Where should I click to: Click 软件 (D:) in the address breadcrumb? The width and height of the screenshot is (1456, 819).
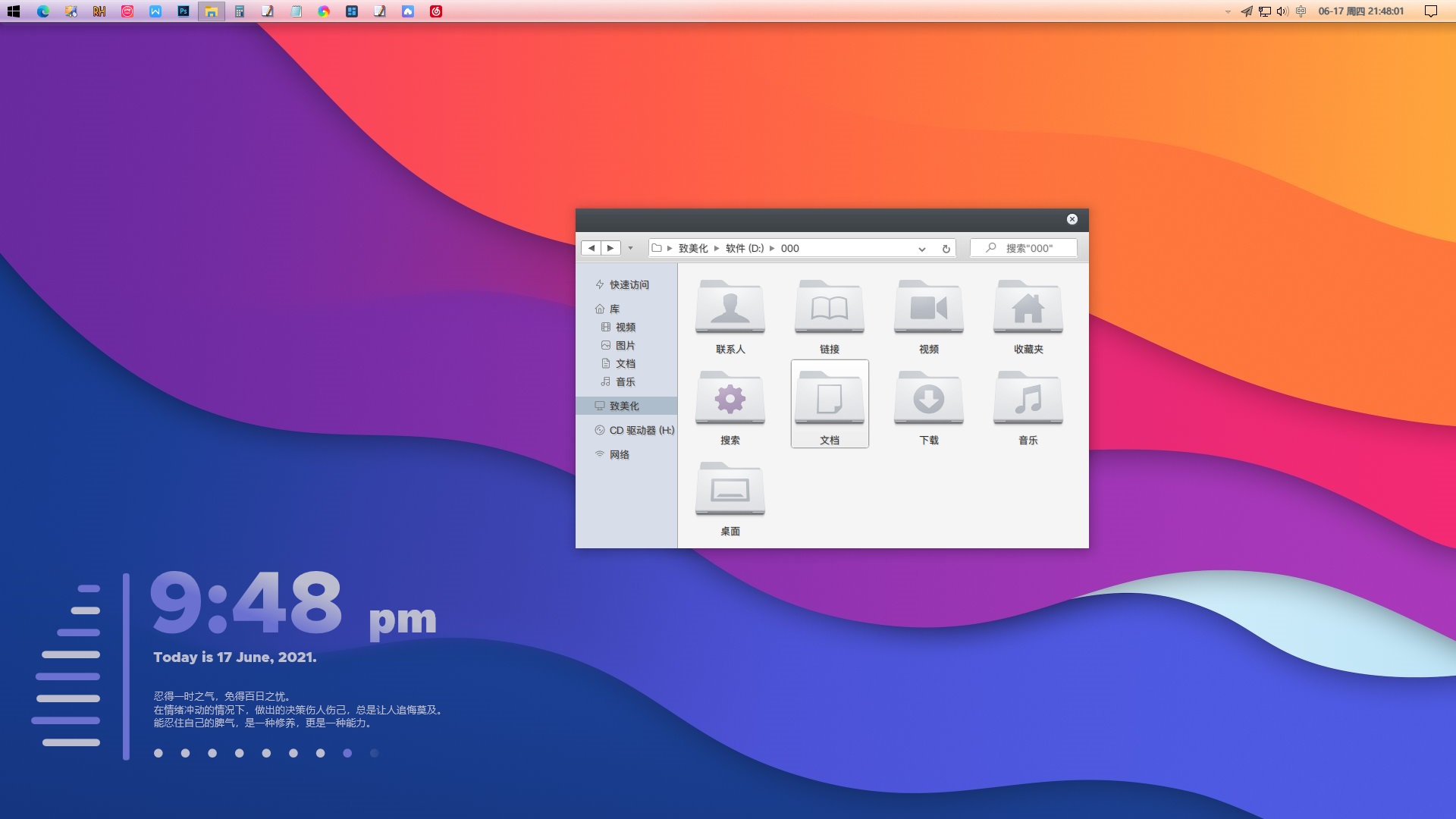[x=745, y=248]
